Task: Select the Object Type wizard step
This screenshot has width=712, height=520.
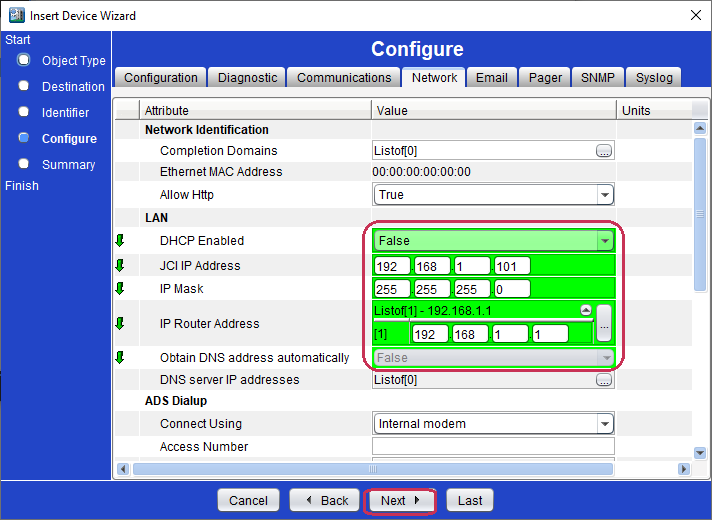Action: [x=61, y=60]
